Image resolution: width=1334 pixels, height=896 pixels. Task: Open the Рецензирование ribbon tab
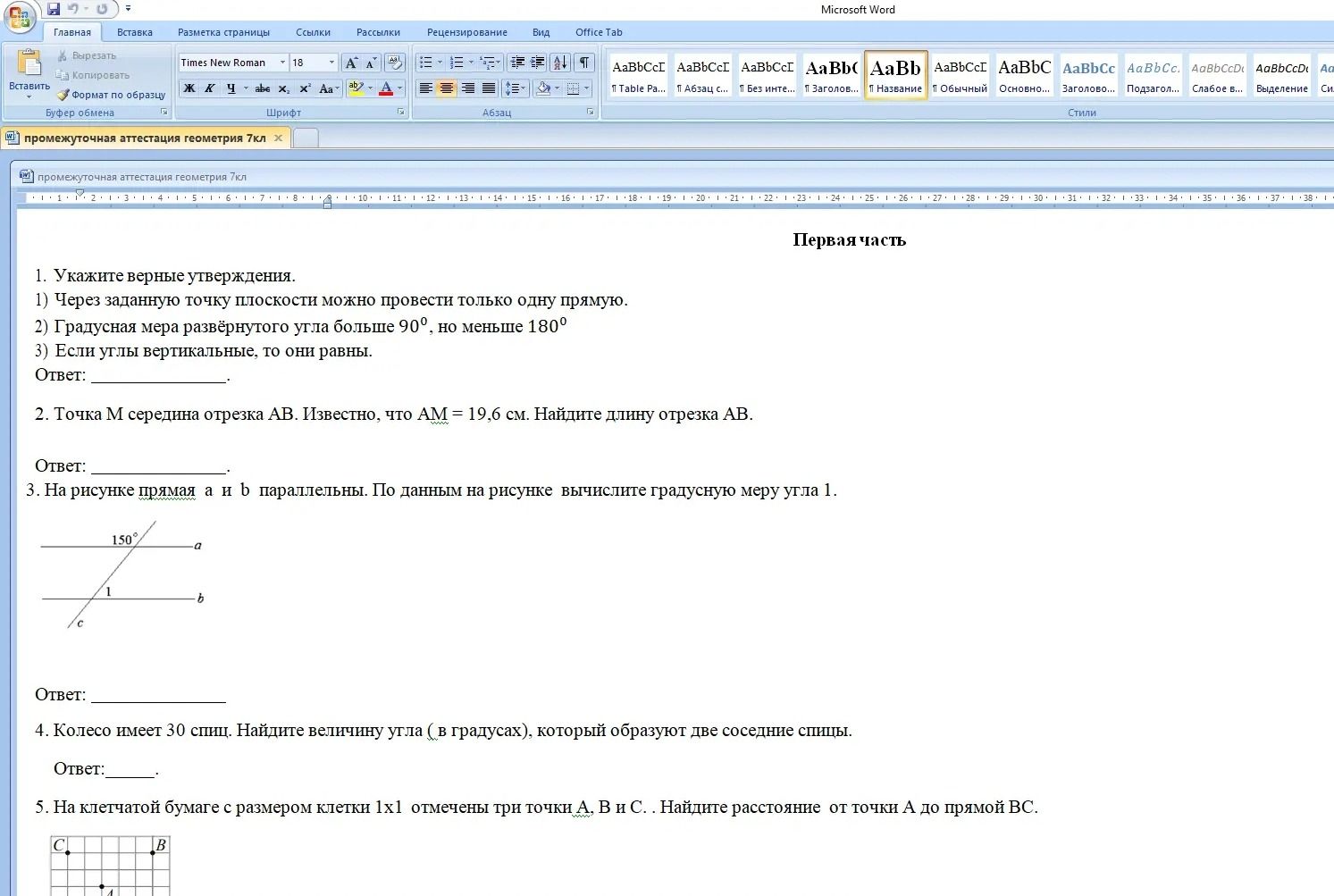pyautogui.click(x=466, y=32)
